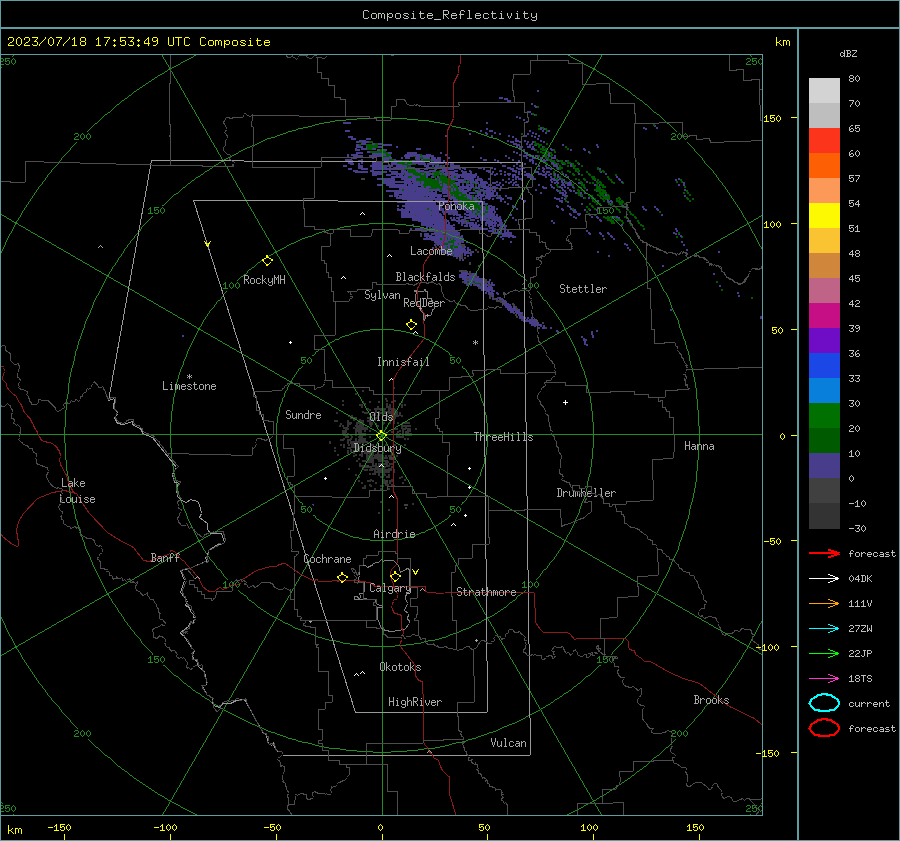Click the Okotoks label

[400, 667]
